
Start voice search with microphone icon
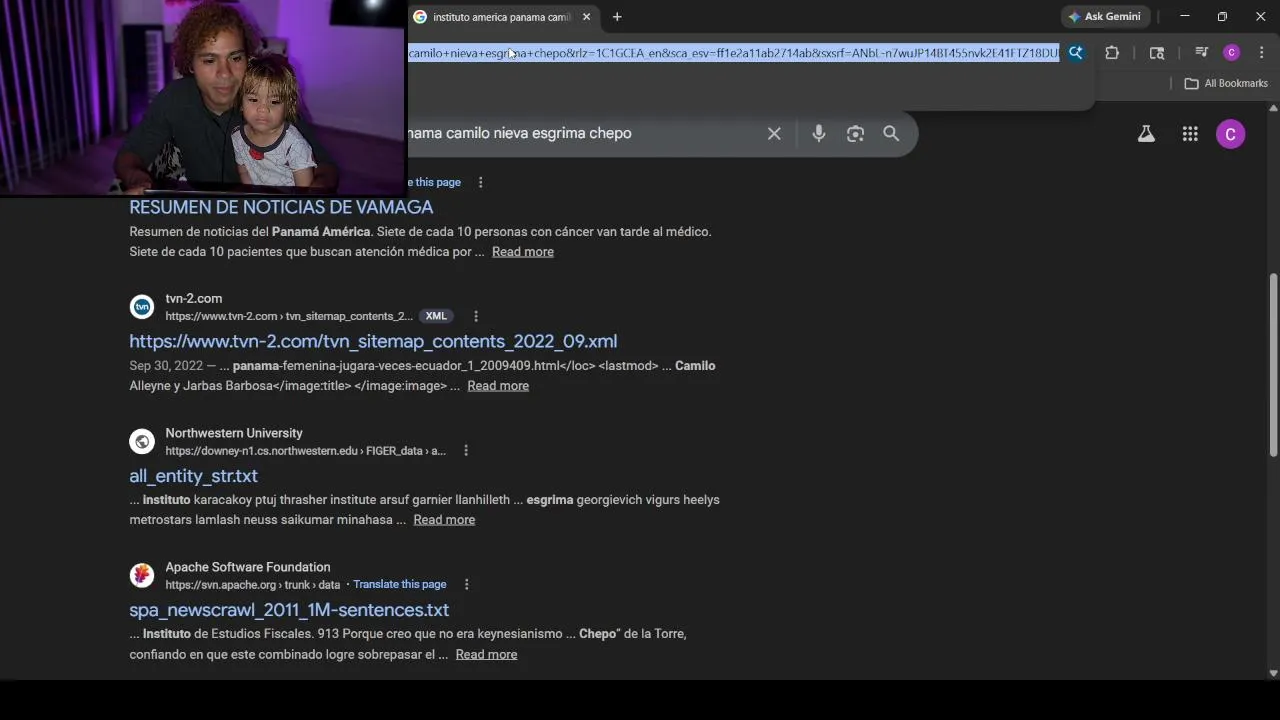819,133
